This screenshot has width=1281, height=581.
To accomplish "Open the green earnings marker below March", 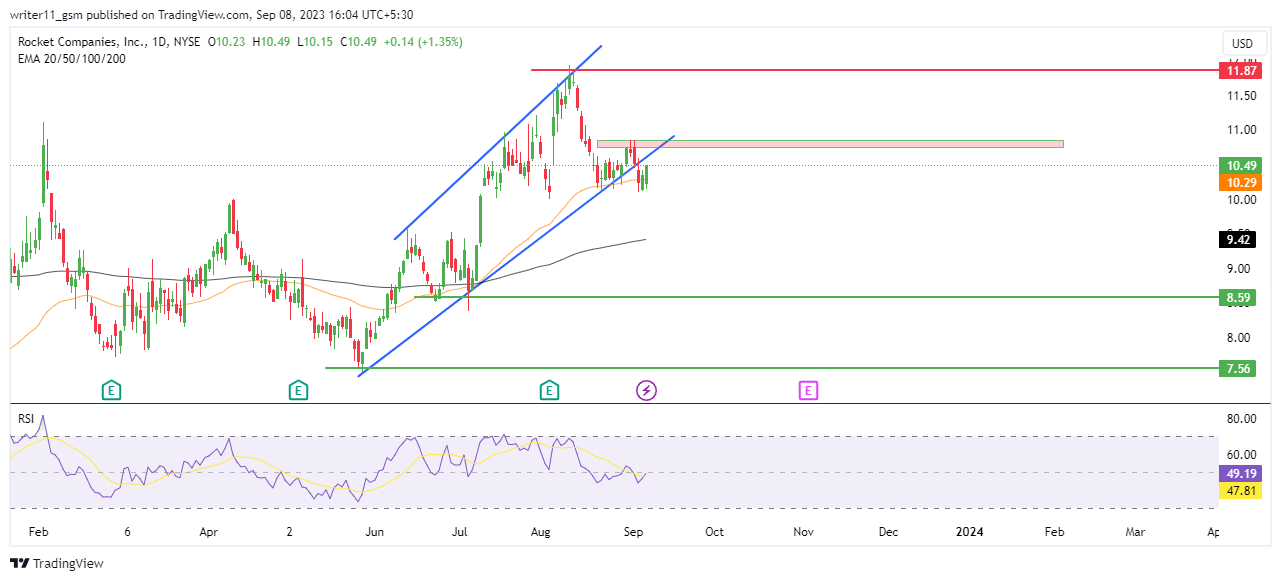I will point(111,390).
